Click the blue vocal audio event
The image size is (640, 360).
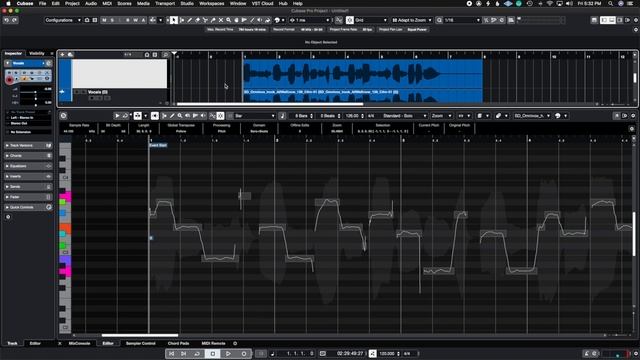[x=363, y=80]
